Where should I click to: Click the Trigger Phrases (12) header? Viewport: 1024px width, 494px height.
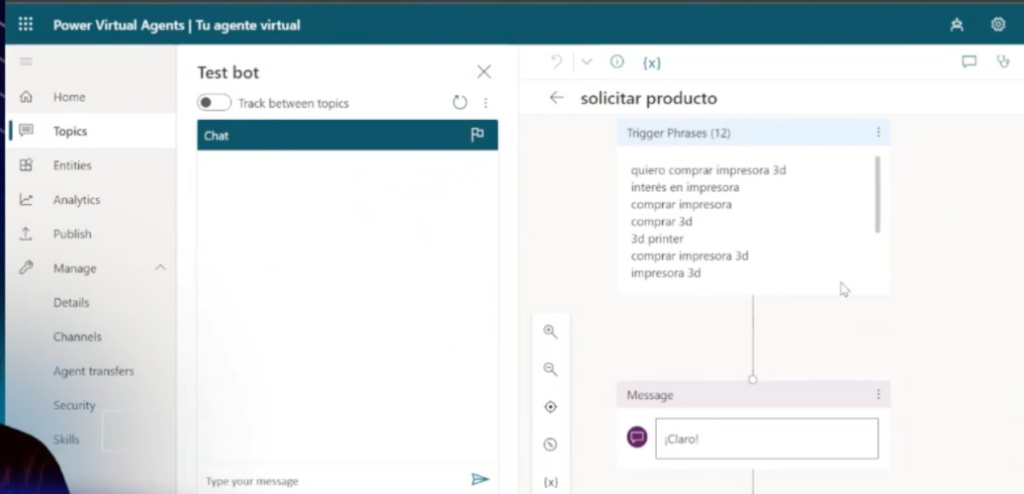point(753,133)
